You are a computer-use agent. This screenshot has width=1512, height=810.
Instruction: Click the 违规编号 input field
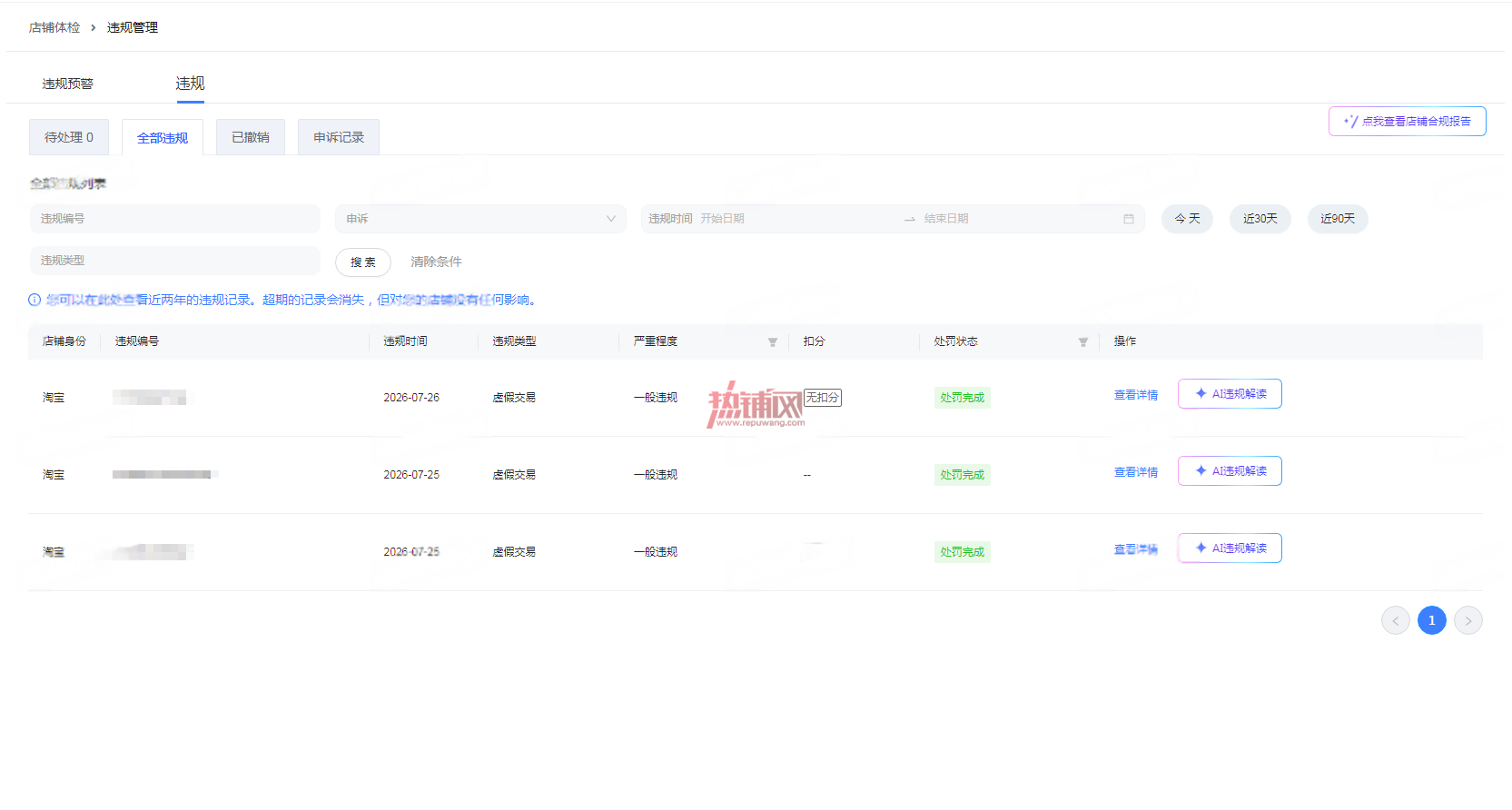click(175, 219)
